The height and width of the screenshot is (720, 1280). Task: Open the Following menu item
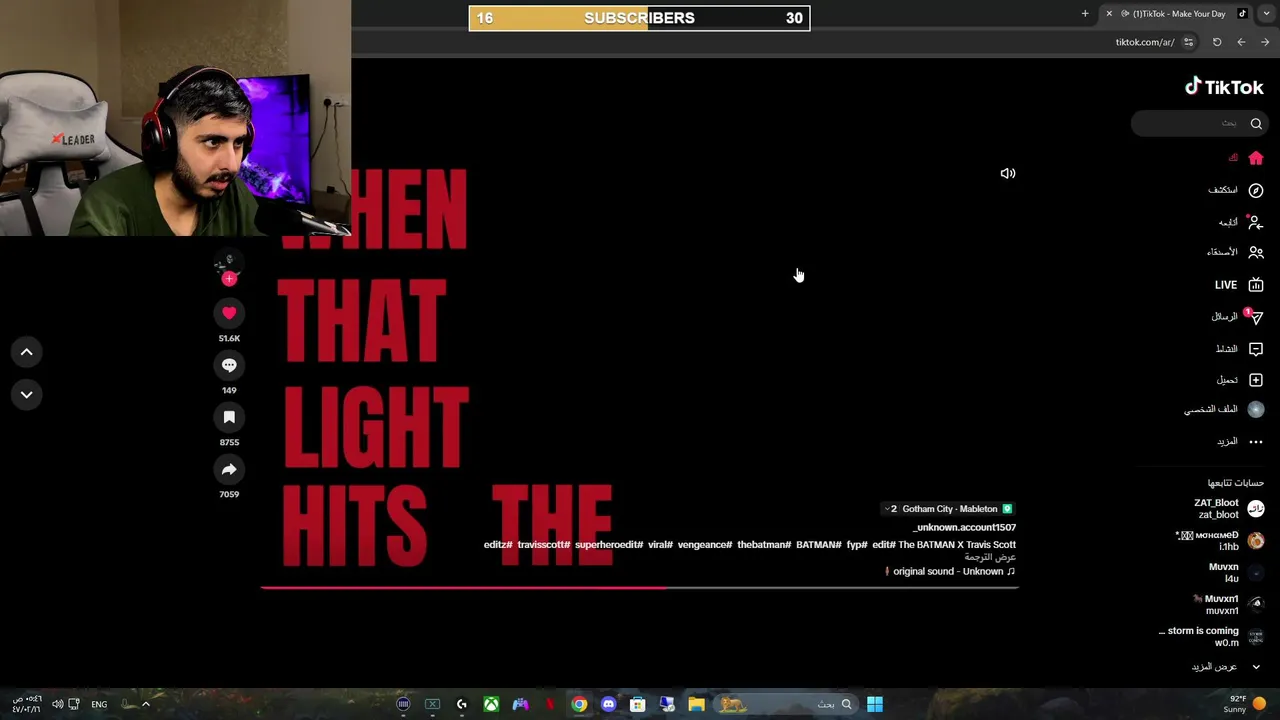click(1241, 222)
